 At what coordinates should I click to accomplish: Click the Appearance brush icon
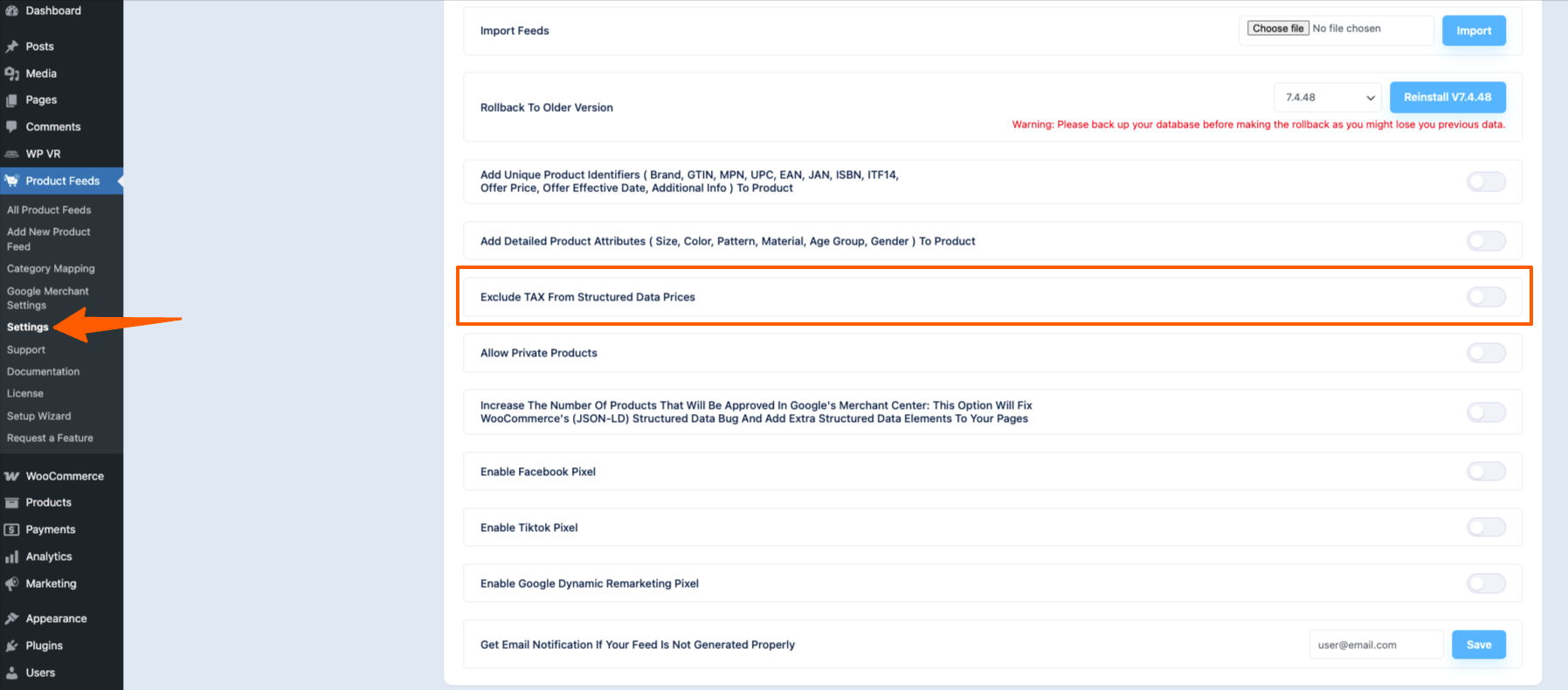click(11, 618)
